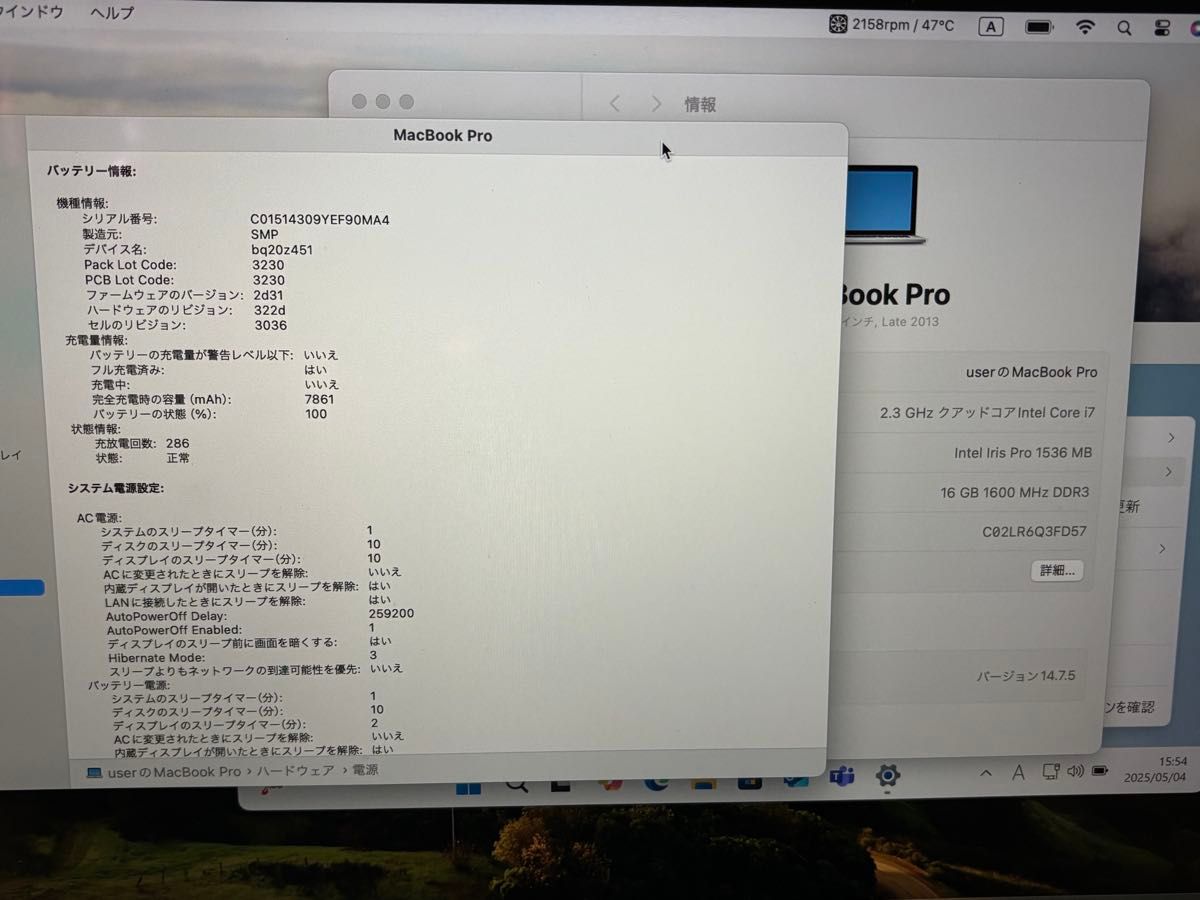Click the volume speaker icon in taskbar tray
The width and height of the screenshot is (1200, 900).
(1076, 771)
